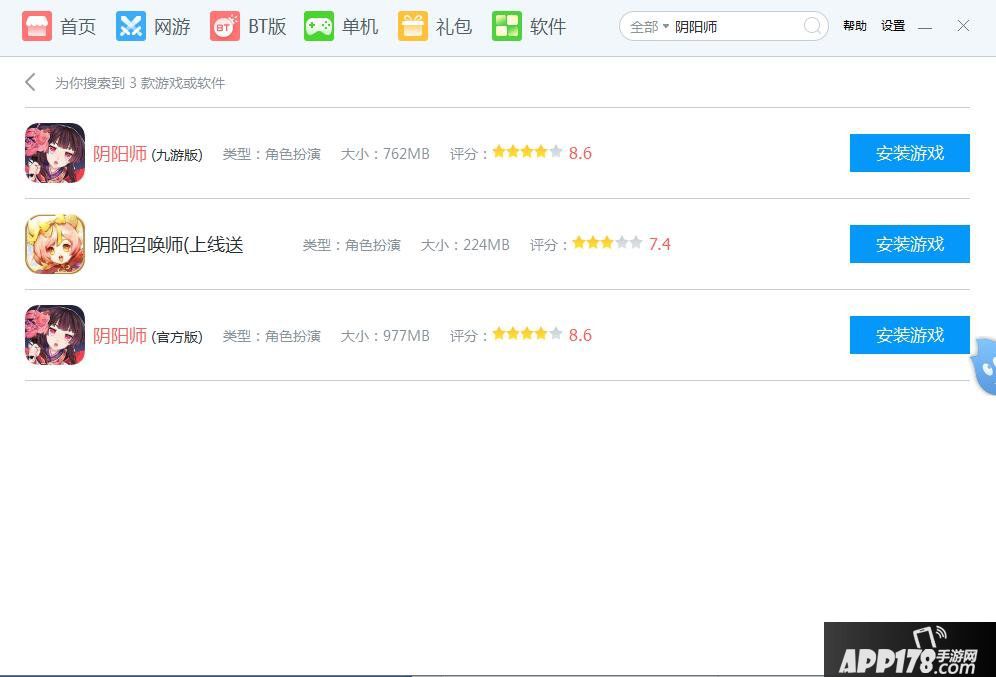The image size is (996, 677).
Task: Open the 首页 home store icon
Action: [37, 27]
